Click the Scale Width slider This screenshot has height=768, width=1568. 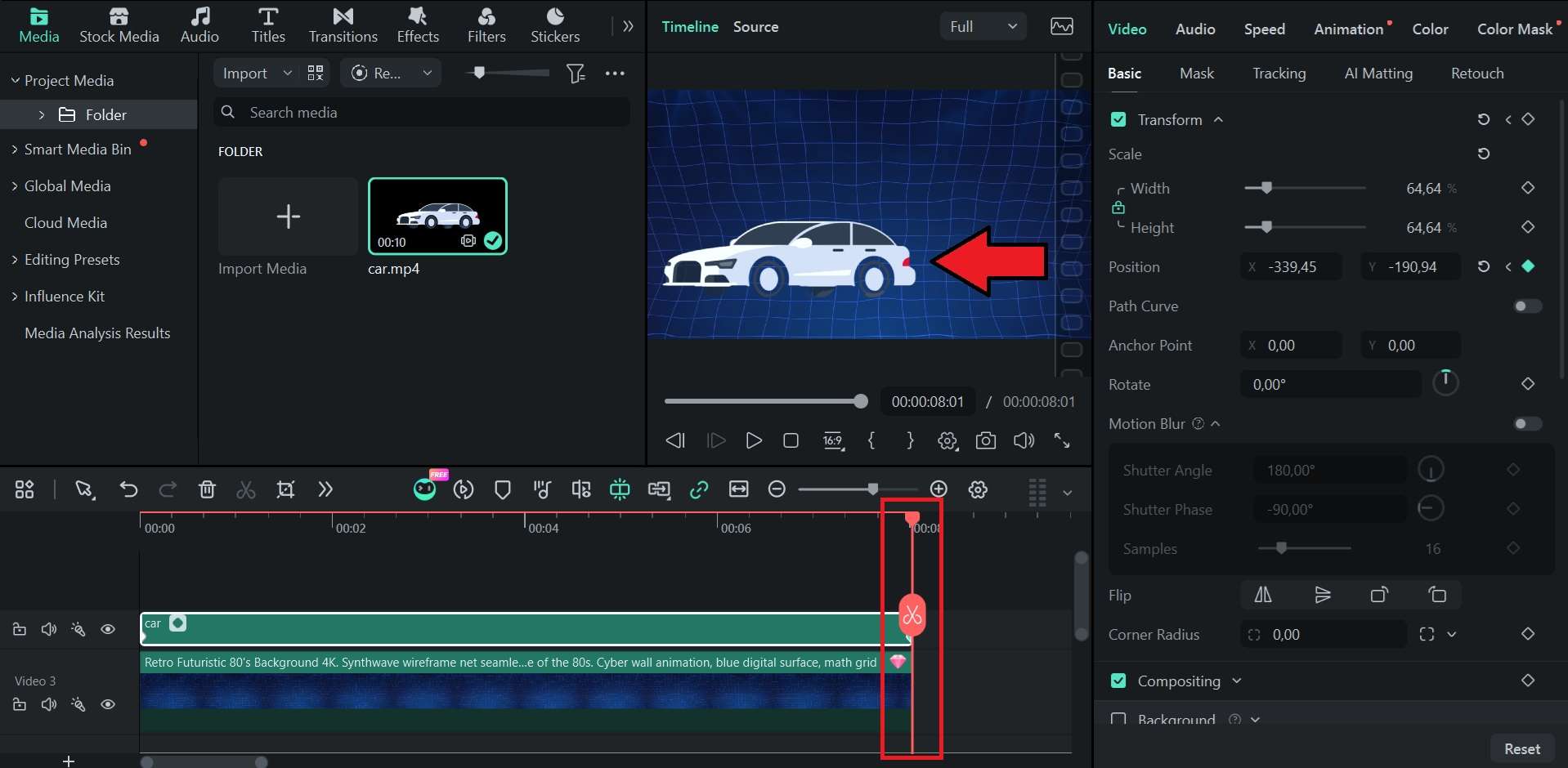coord(1305,188)
